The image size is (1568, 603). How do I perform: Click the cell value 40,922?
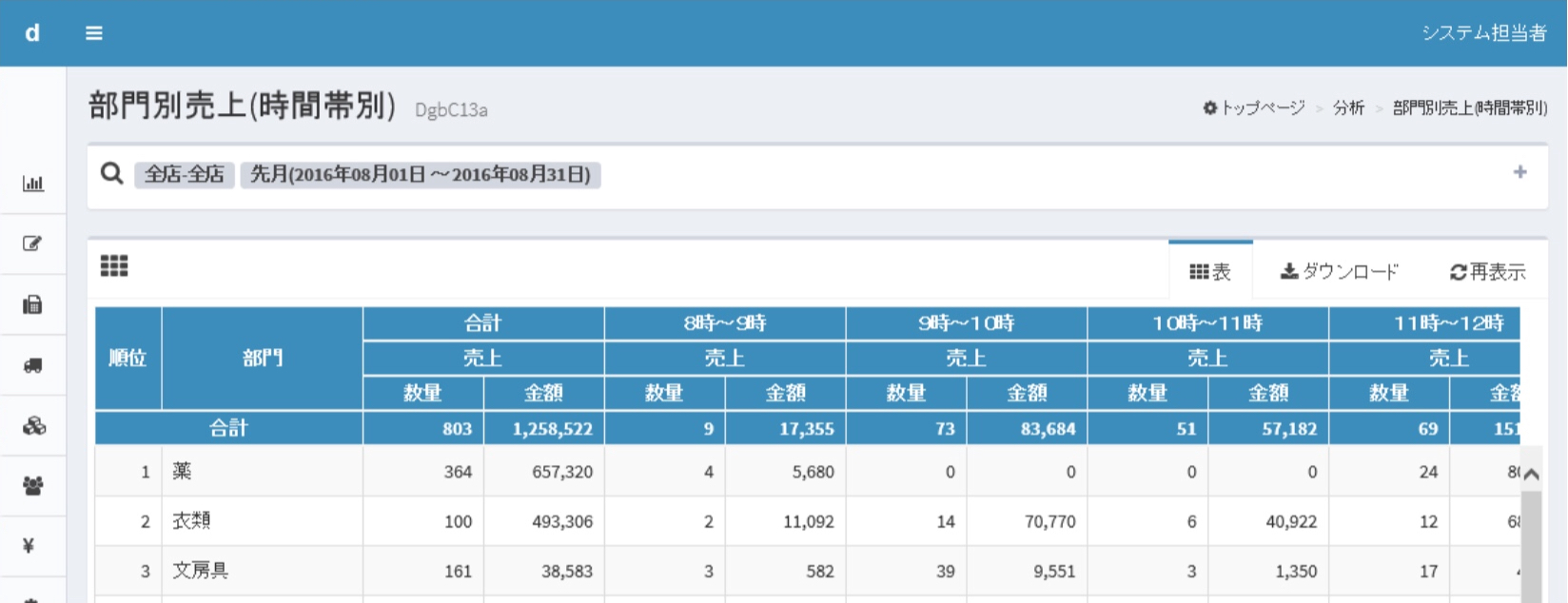(1292, 521)
